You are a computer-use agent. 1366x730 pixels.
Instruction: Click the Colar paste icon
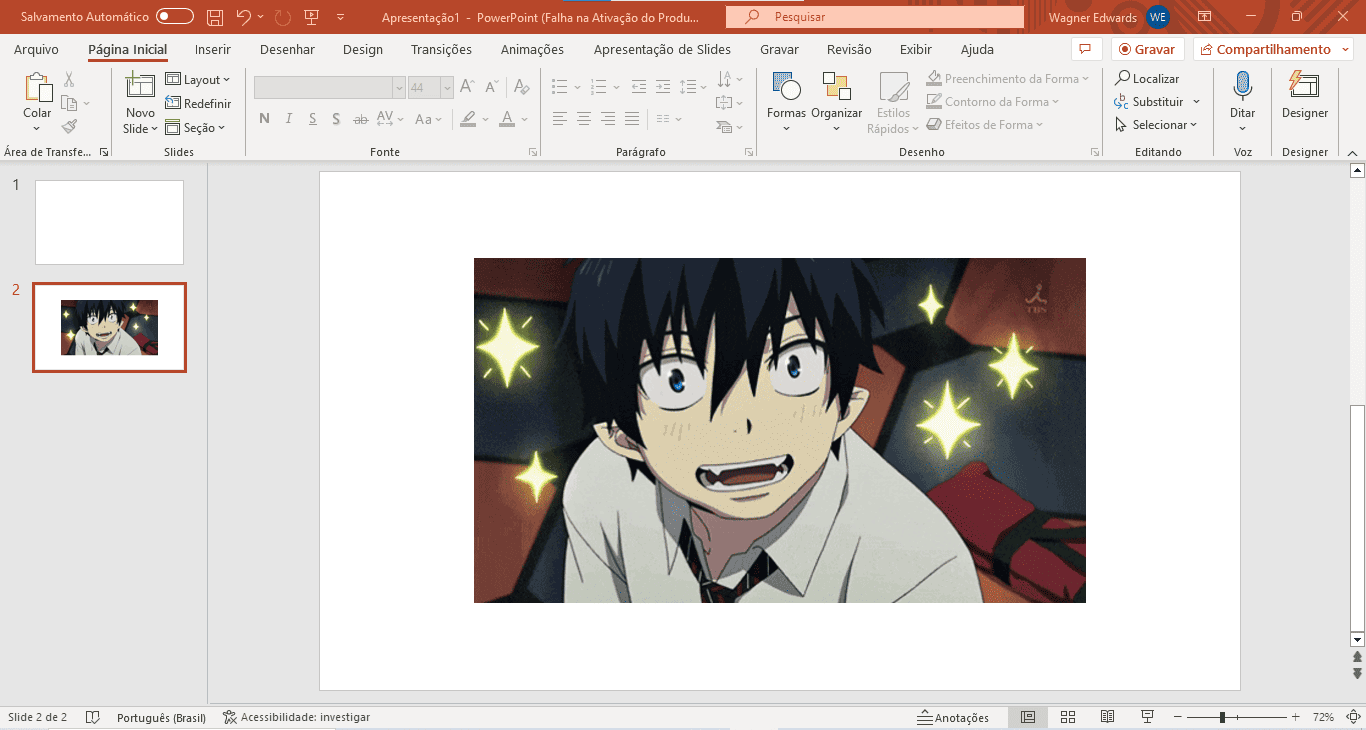[37, 88]
